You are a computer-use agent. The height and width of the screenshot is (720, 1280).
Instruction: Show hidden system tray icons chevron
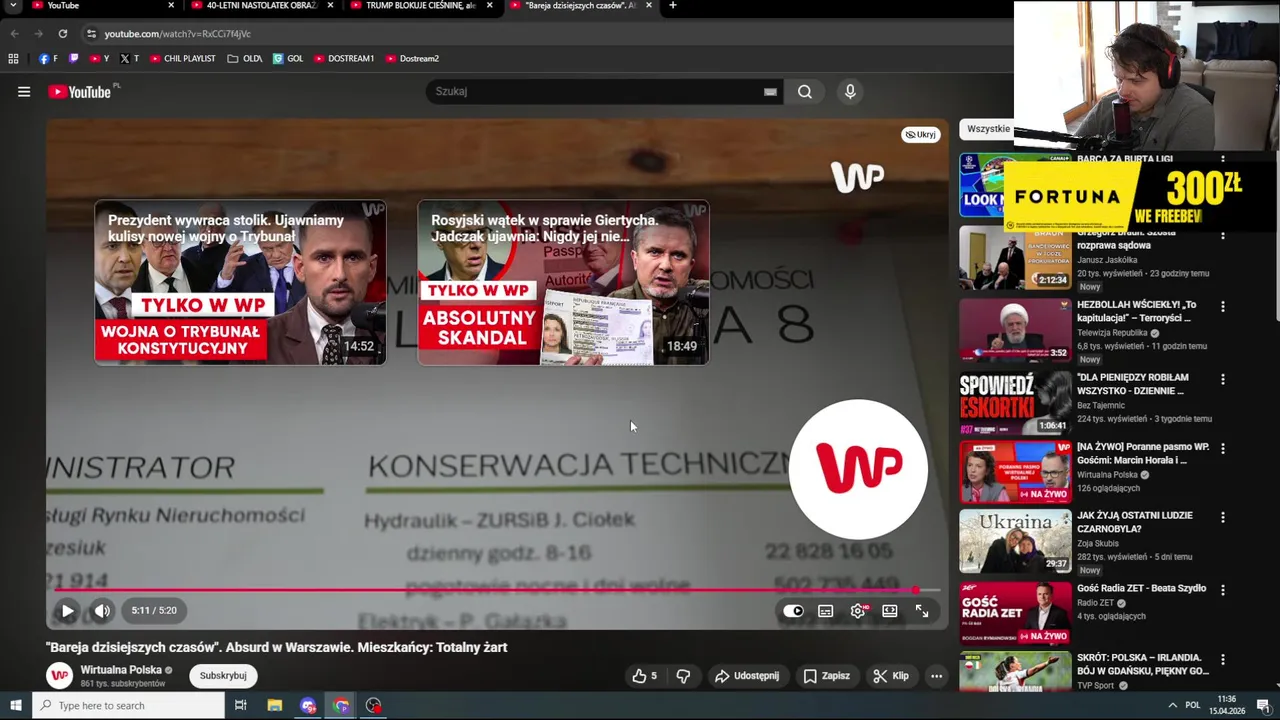[1172, 706]
